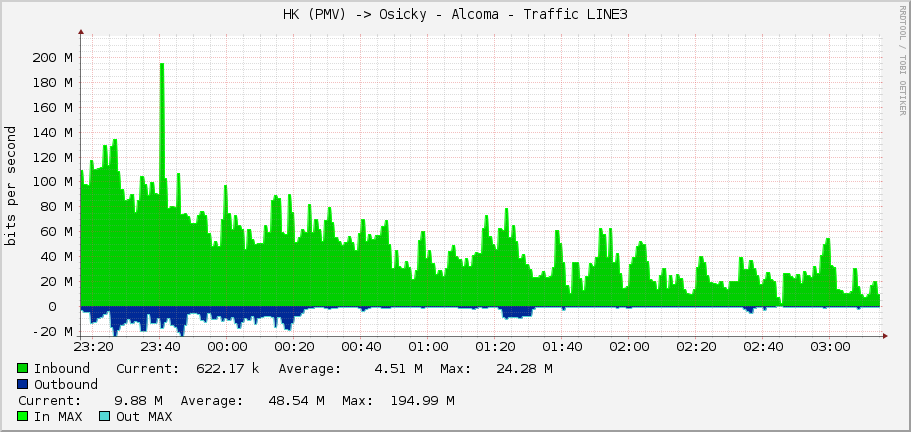Click the Out MAX cyan legend swatch
The image size is (911, 432).
click(x=105, y=416)
